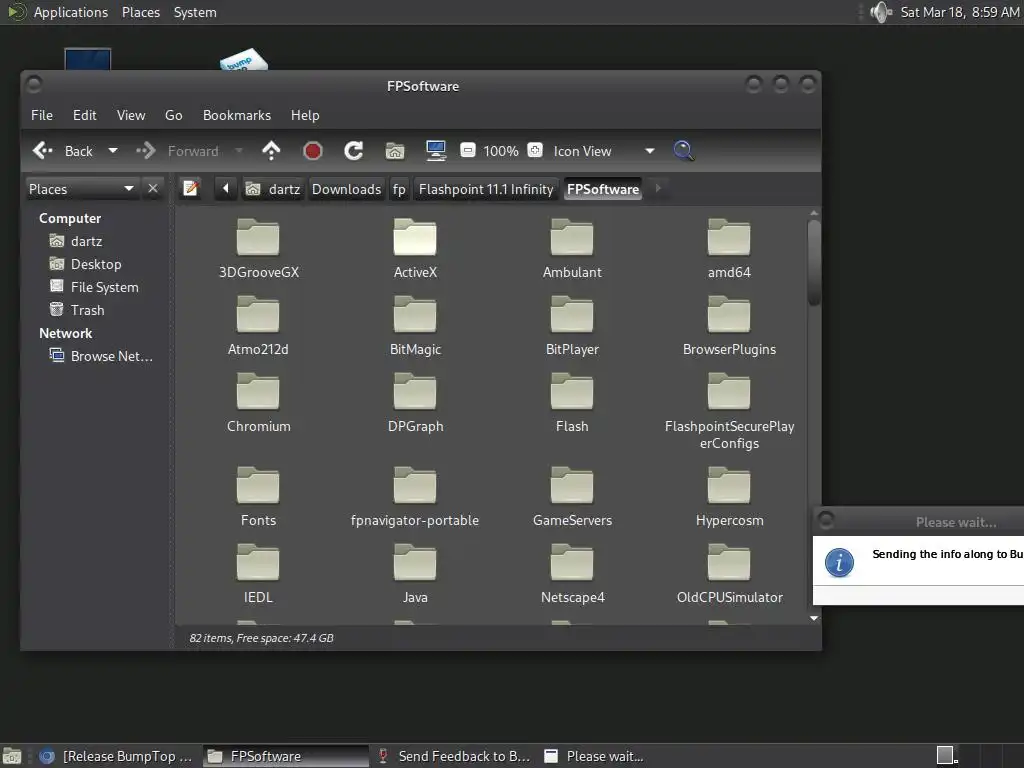Open the File menu
The image size is (1024, 768).
(x=42, y=115)
